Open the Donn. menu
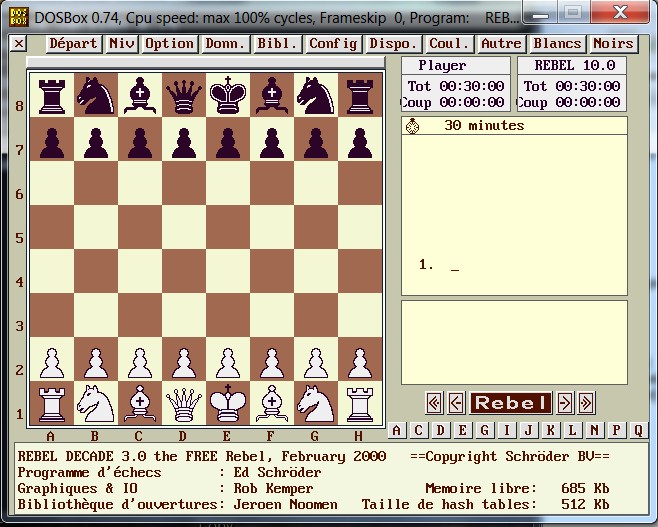The image size is (658, 527). 225,44
